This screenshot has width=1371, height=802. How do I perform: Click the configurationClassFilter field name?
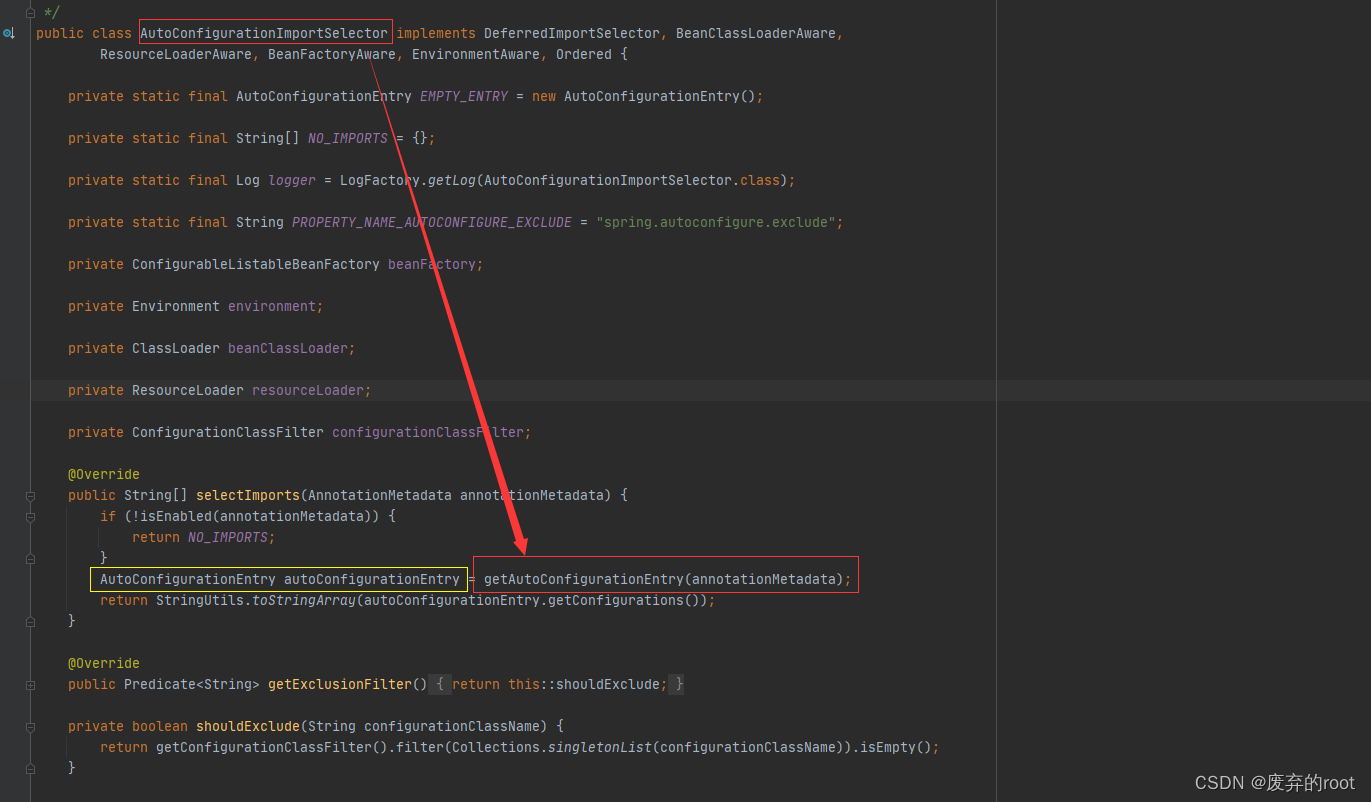click(x=428, y=432)
